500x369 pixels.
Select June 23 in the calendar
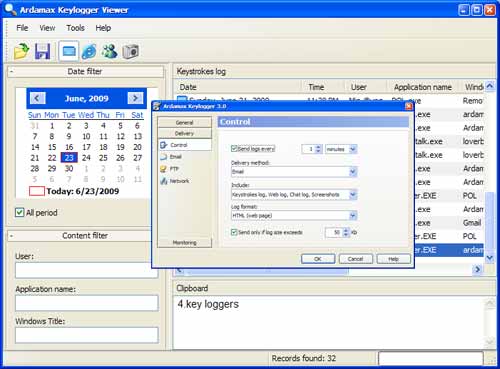pyautogui.click(x=69, y=158)
